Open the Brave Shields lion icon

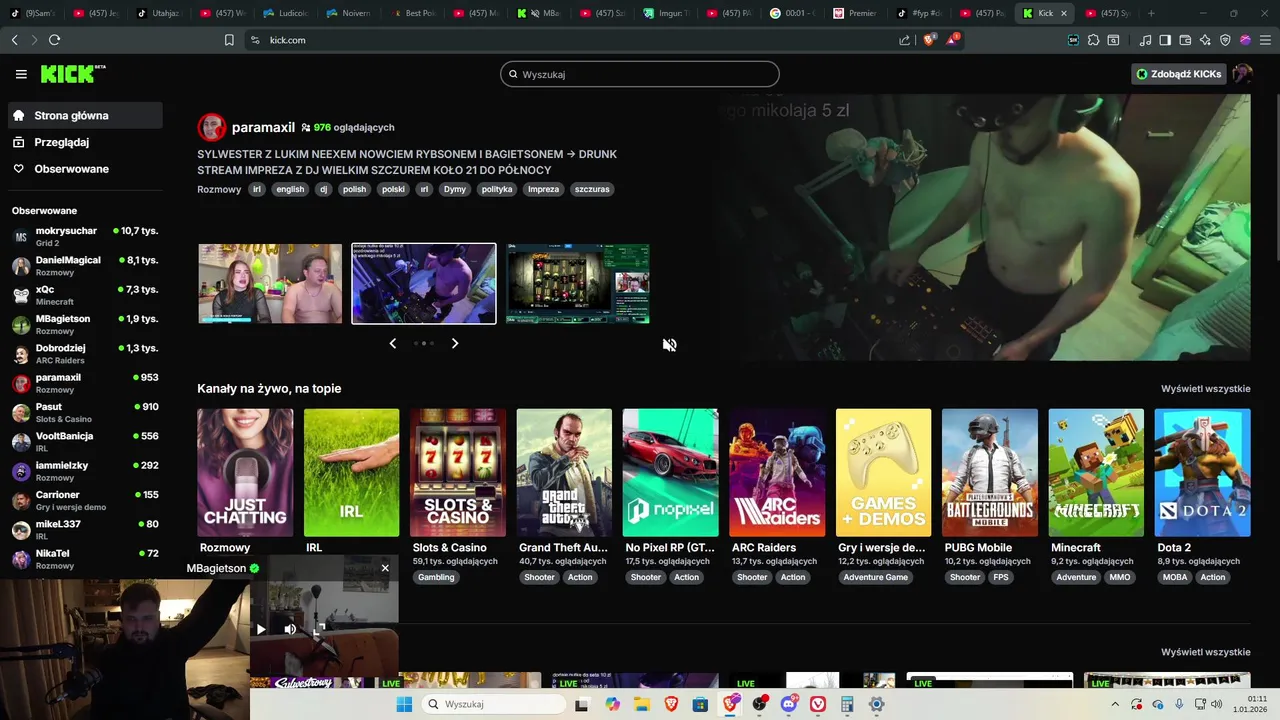click(x=929, y=40)
